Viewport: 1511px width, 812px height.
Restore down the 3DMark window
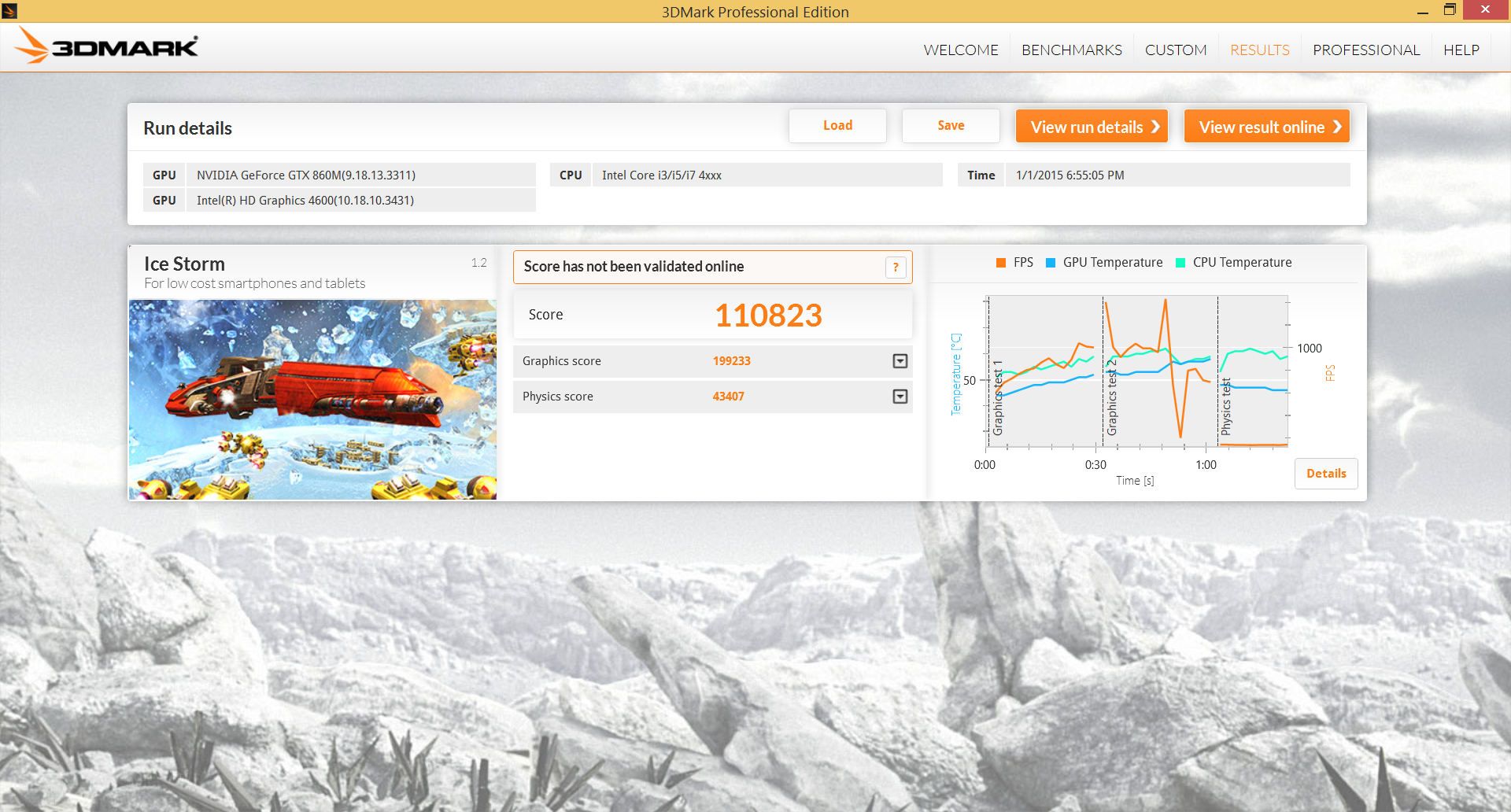[x=1450, y=9]
